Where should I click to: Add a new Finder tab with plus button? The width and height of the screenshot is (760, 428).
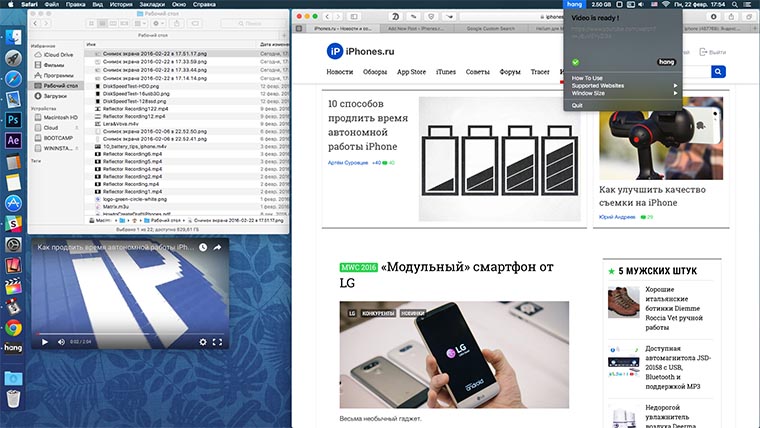284,35
